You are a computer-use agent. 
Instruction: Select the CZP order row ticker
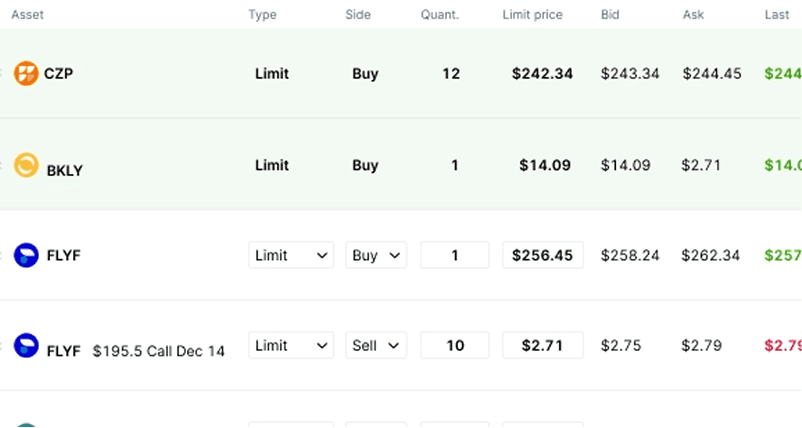(60, 73)
